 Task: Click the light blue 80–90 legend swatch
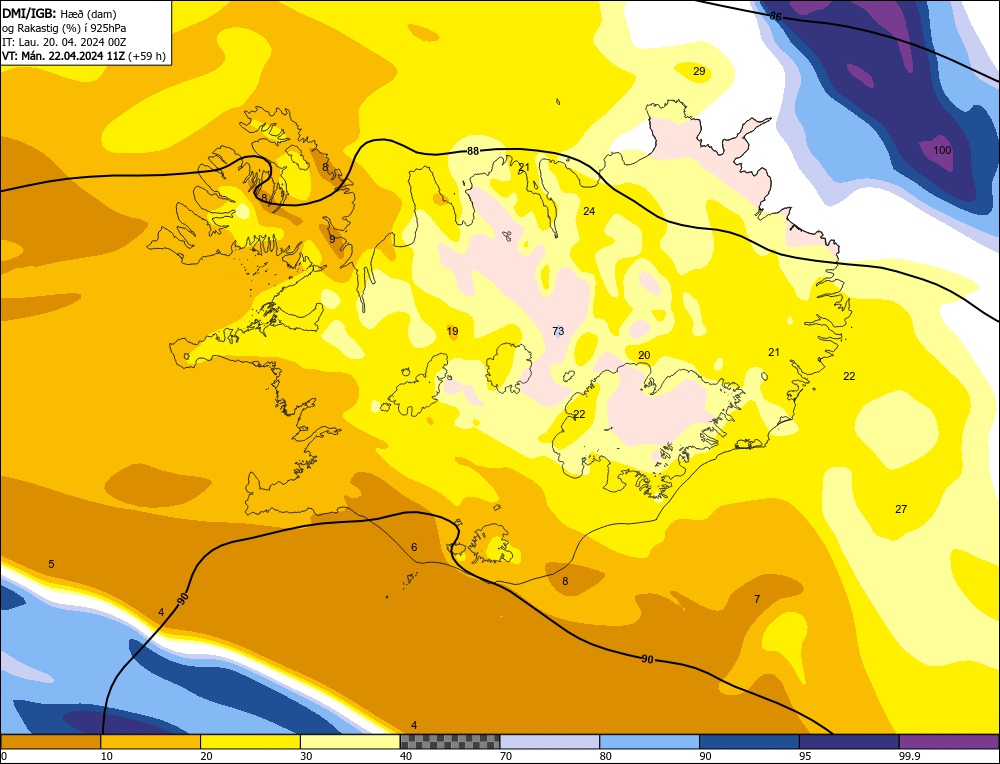point(649,742)
